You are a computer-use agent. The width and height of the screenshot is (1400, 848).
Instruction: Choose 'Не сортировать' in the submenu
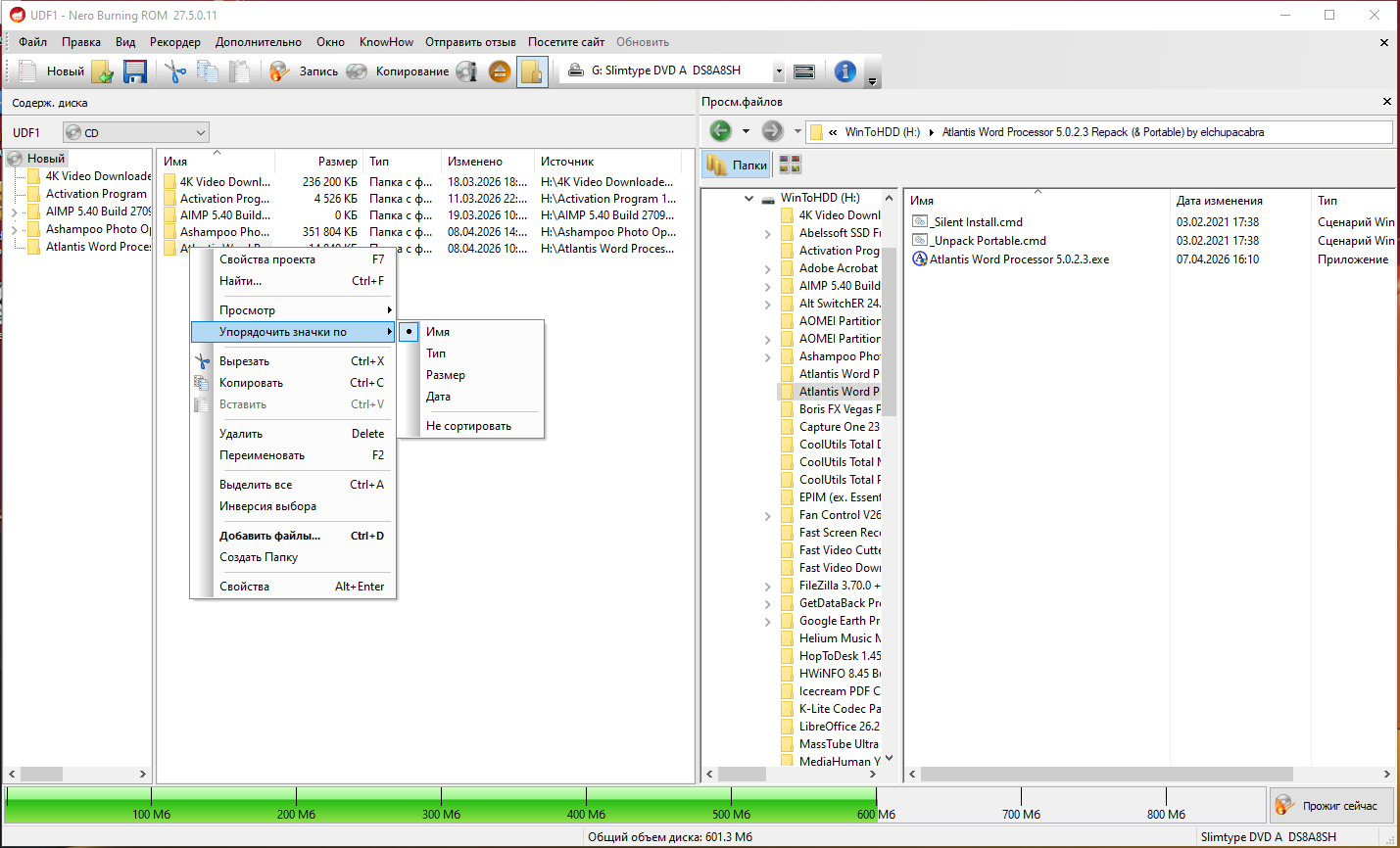coord(468,426)
